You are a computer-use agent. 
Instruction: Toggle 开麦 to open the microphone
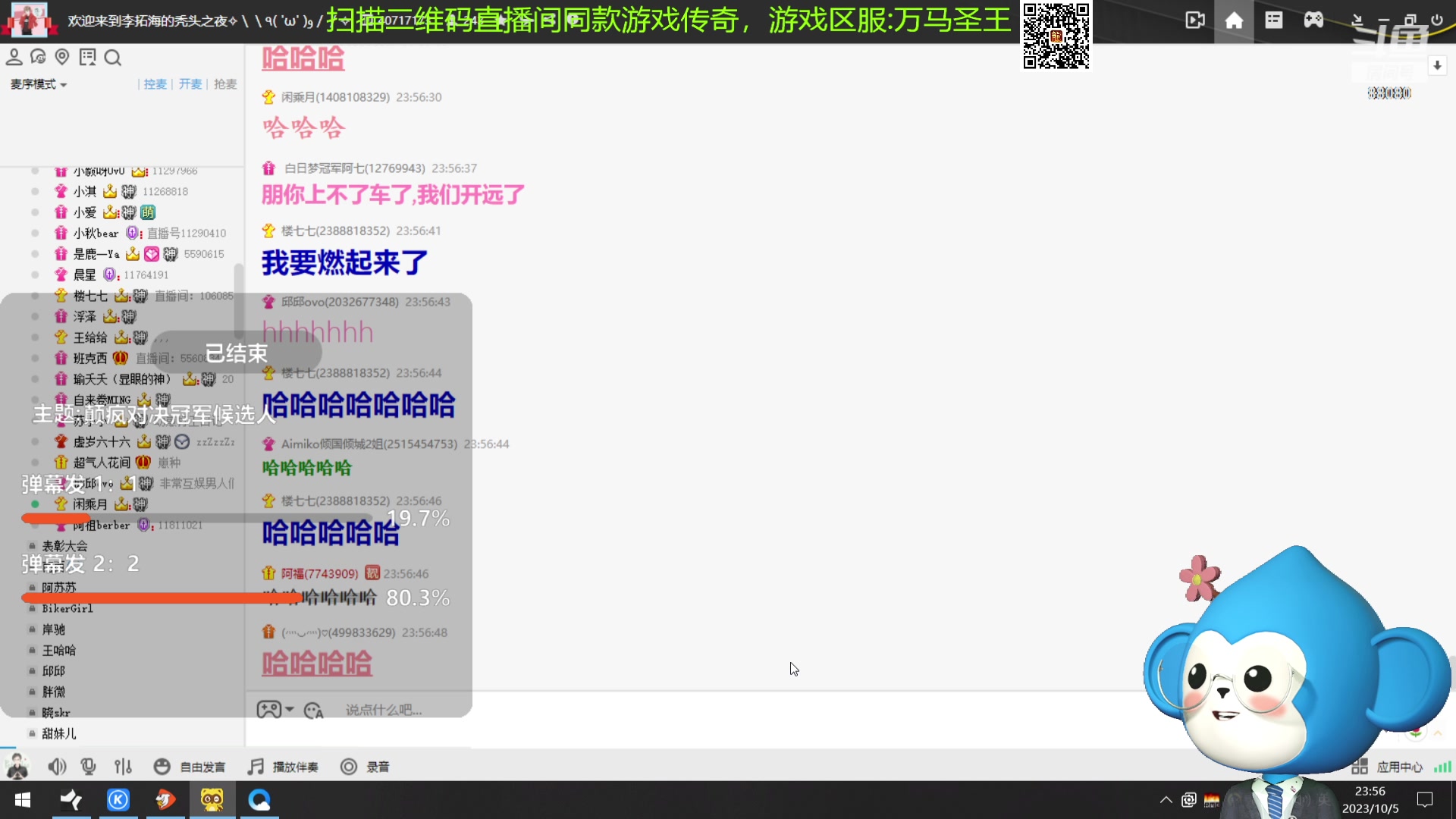[191, 84]
